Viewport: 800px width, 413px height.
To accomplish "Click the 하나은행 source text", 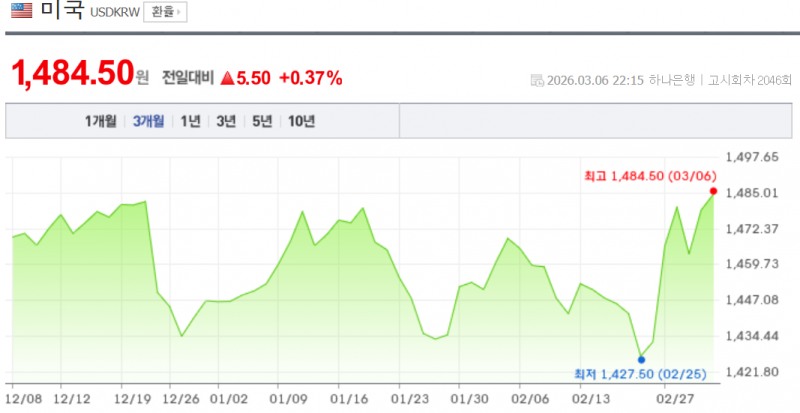I will [672, 81].
